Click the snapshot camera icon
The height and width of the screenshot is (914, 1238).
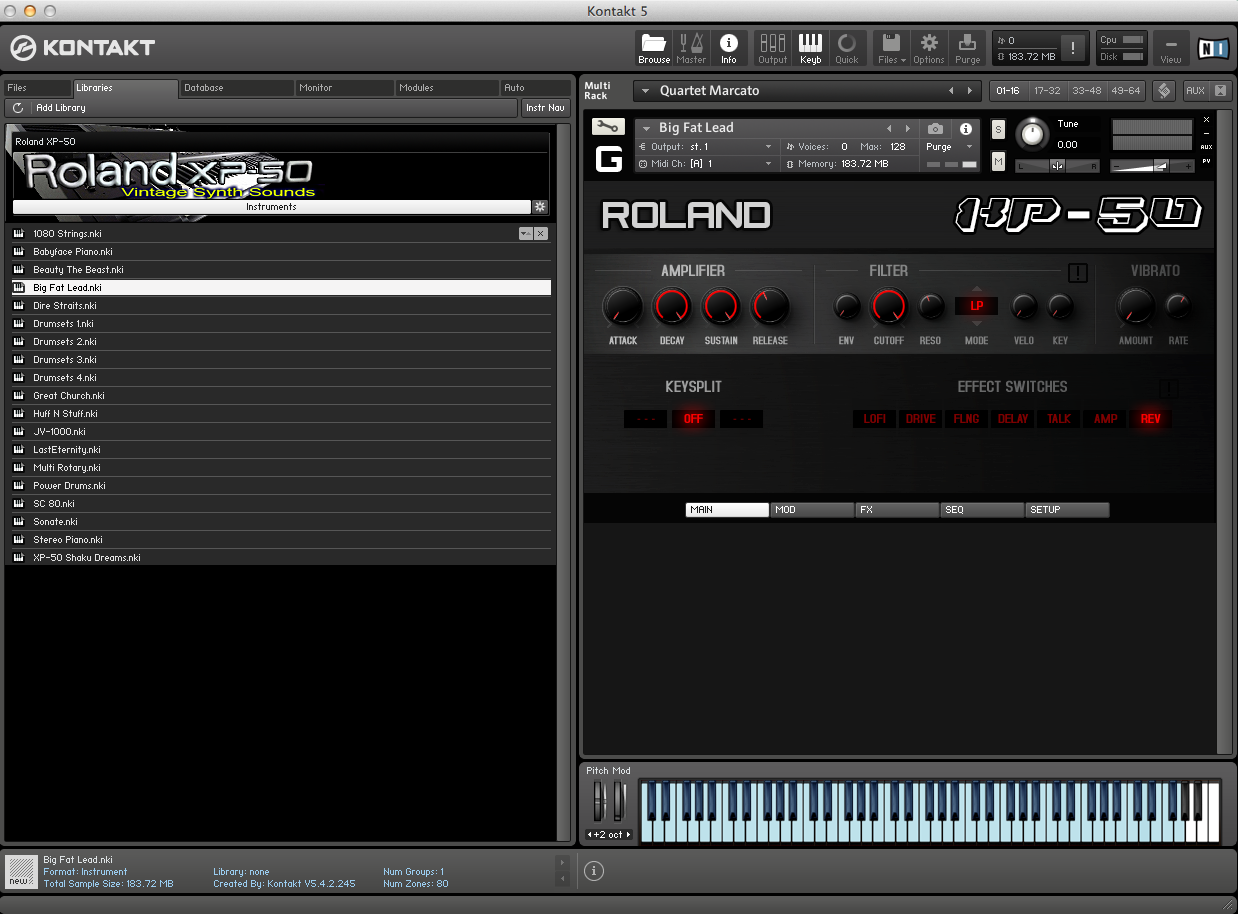click(935, 129)
